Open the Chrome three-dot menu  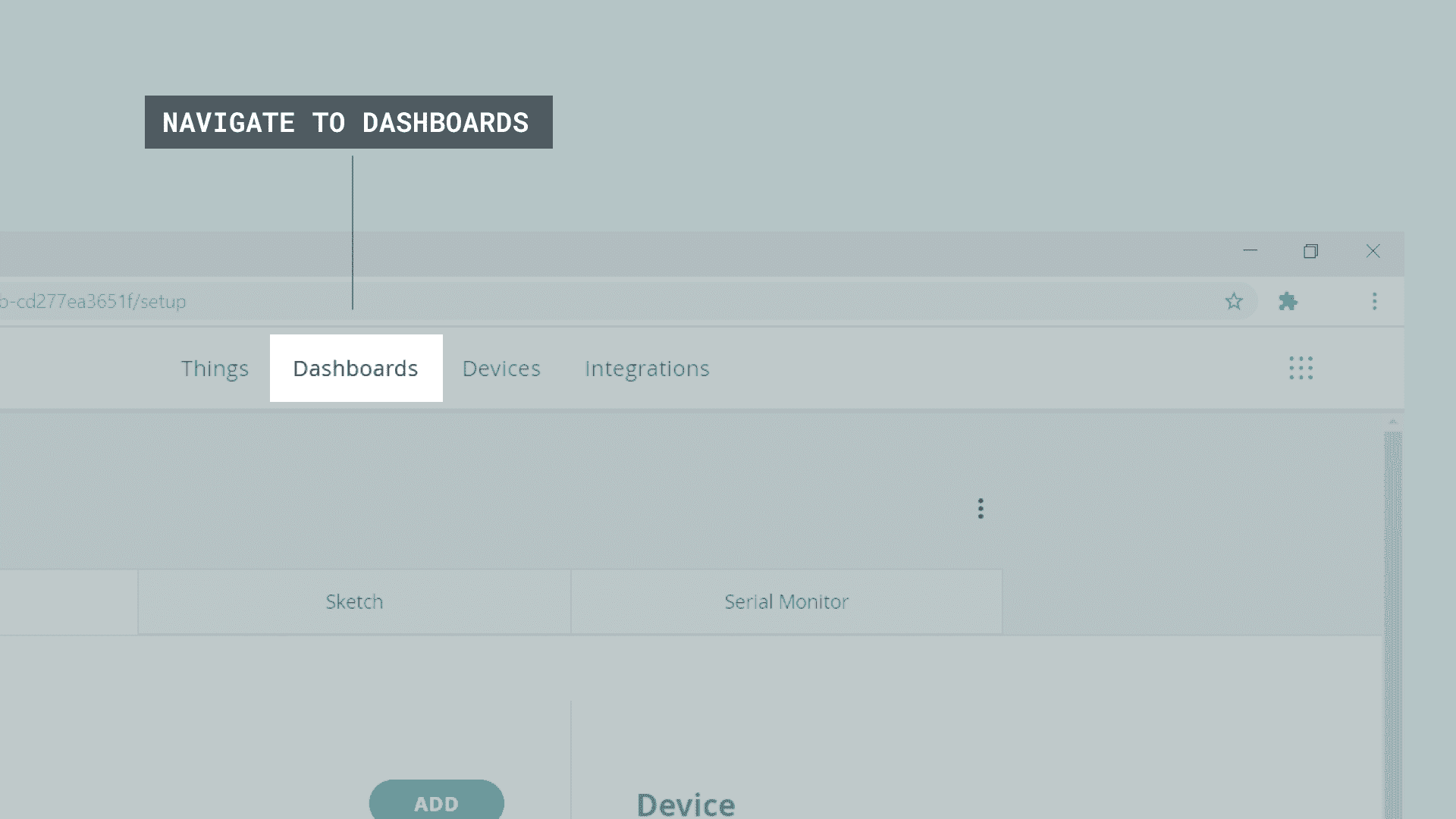[x=1374, y=302]
